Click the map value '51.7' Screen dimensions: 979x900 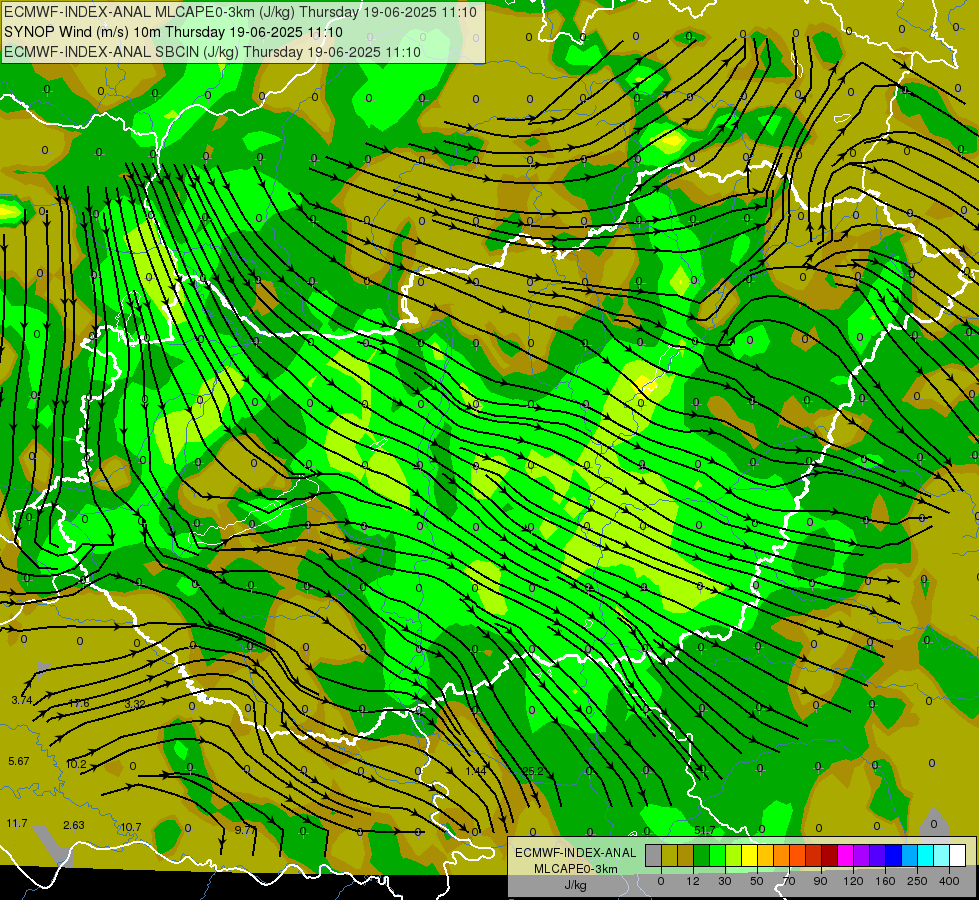[x=705, y=830]
